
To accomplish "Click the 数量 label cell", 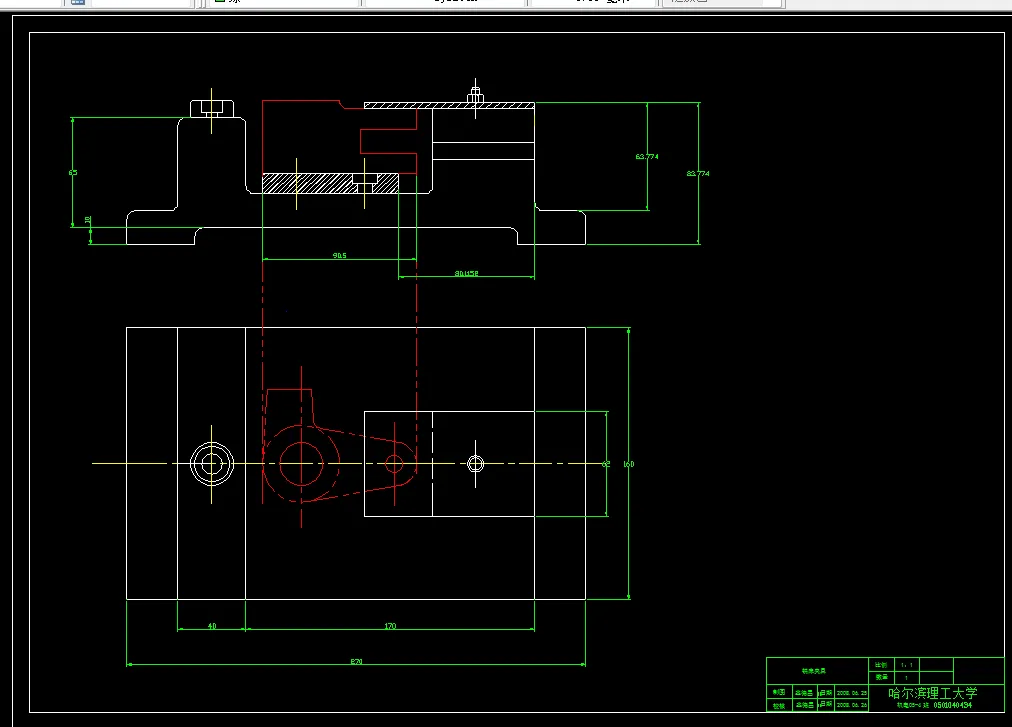I will (x=882, y=677).
